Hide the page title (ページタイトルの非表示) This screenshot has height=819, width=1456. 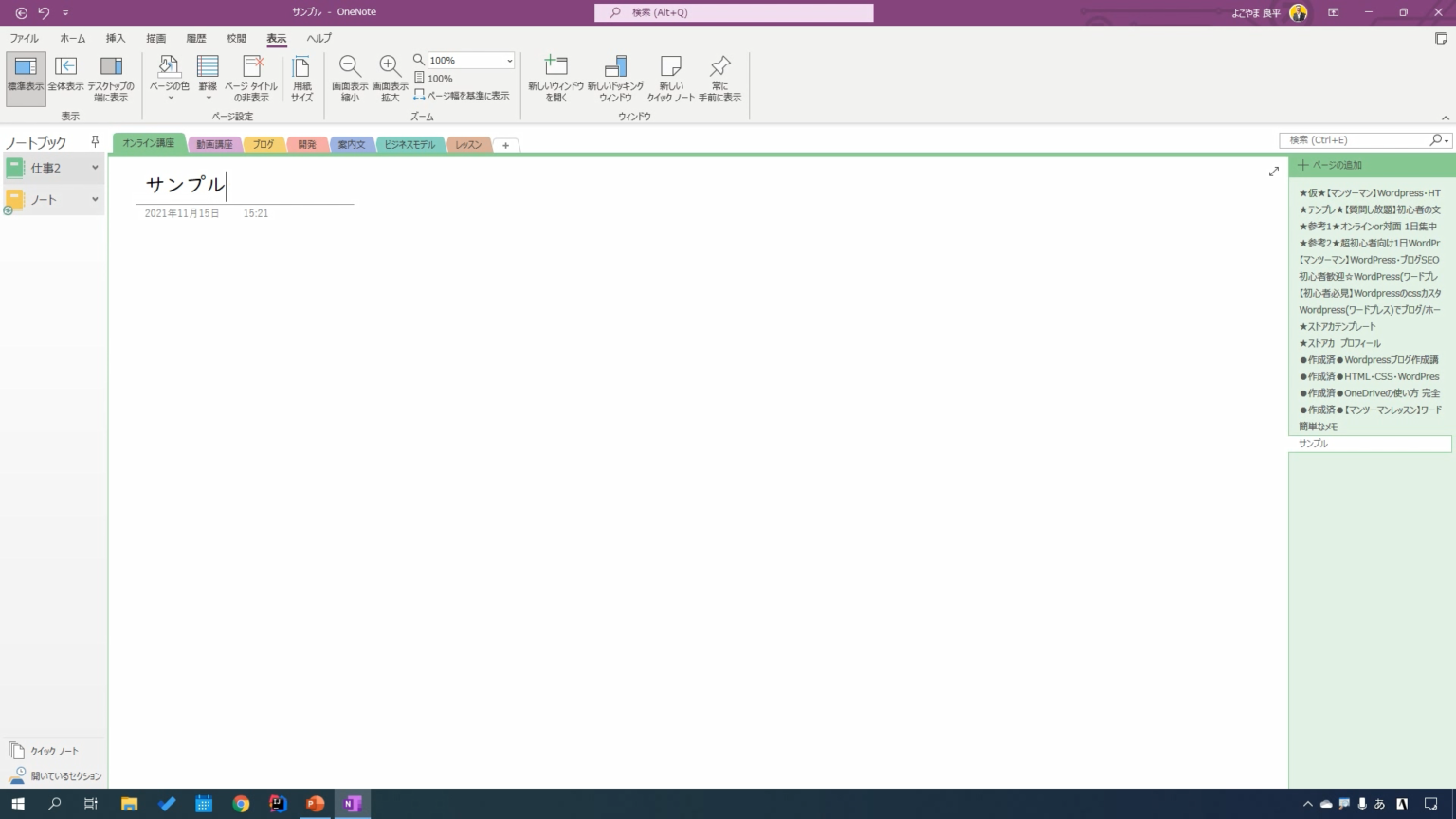251,67
